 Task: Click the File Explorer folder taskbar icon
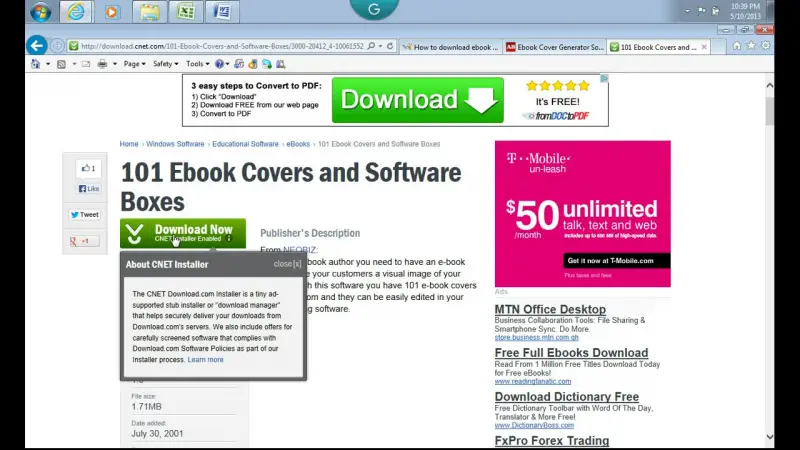point(149,11)
